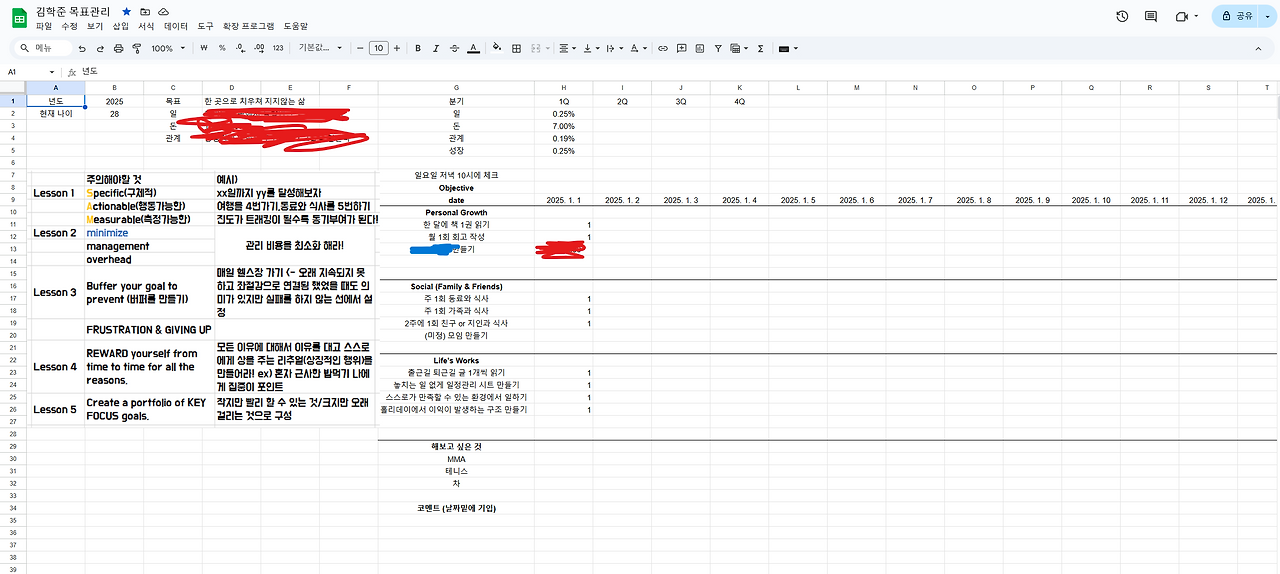Select the 2025. 1. 5 date cell
Screen dimensions: 1280x574
point(798,200)
